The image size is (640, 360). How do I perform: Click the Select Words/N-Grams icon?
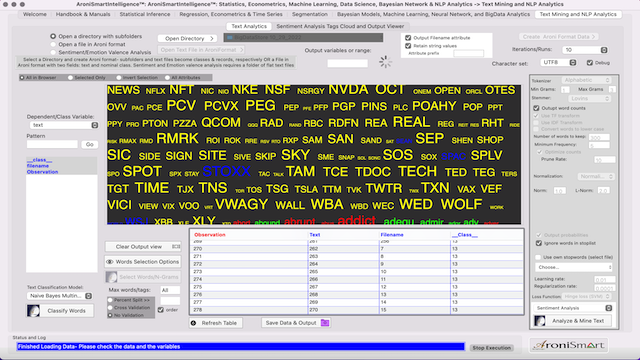111,277
